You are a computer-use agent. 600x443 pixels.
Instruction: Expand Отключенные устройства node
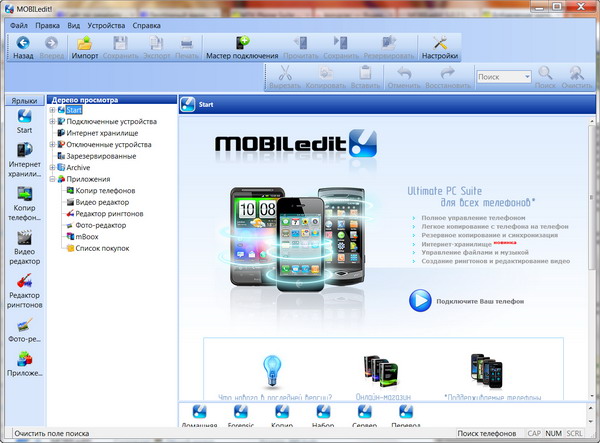pos(52,145)
